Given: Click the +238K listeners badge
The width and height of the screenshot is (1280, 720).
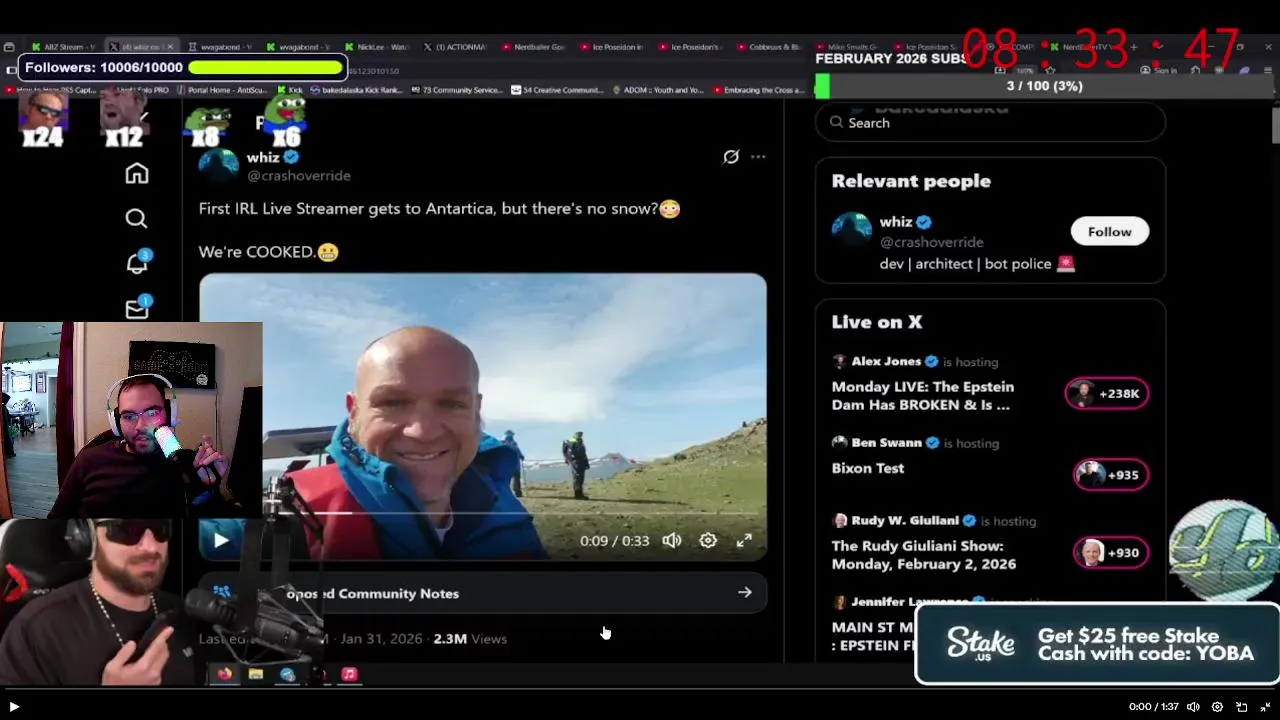Looking at the screenshot, I should (x=1107, y=393).
